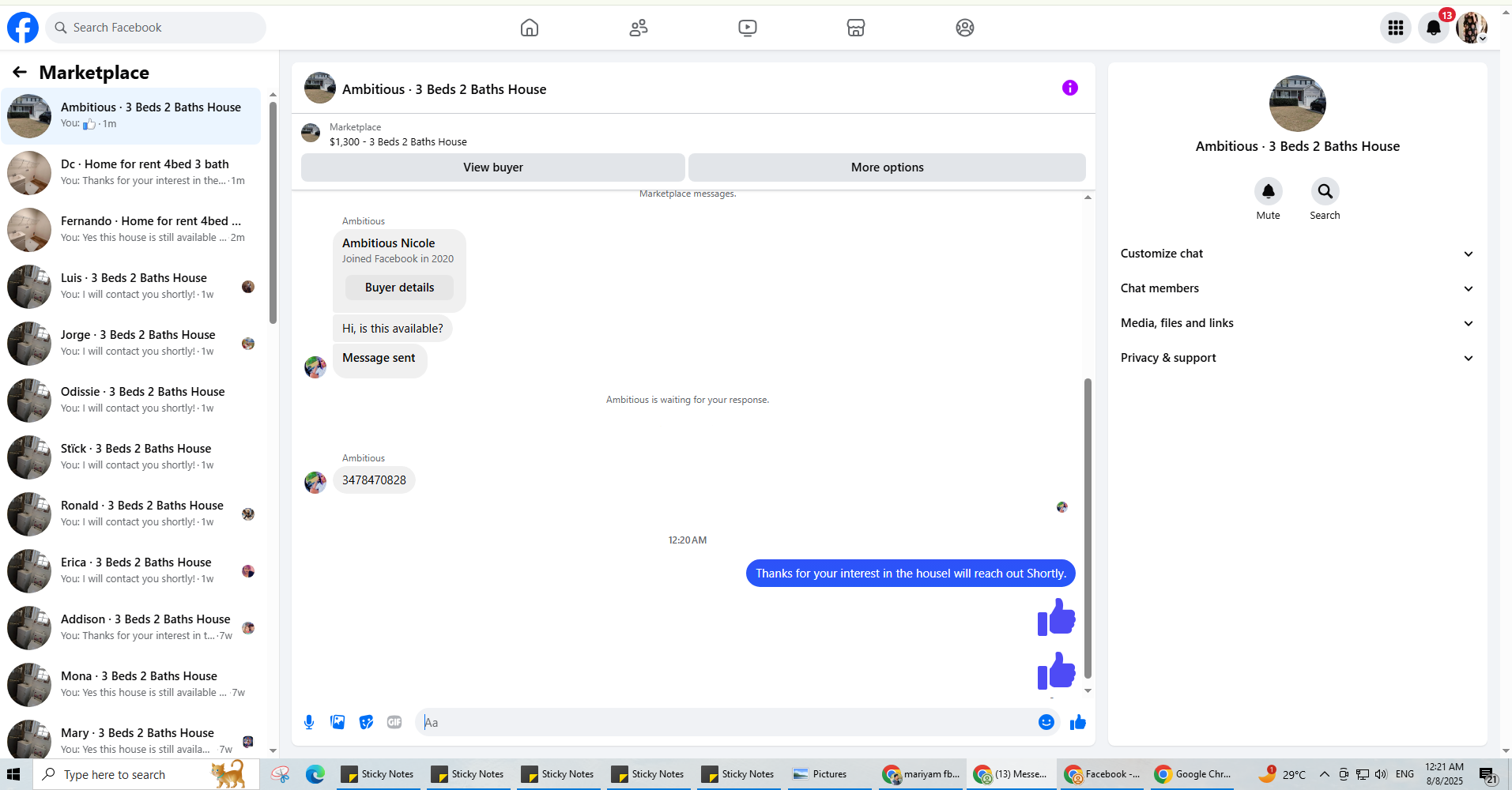Click the ENG language indicator in tray
The image size is (1512, 790).
point(1405,774)
